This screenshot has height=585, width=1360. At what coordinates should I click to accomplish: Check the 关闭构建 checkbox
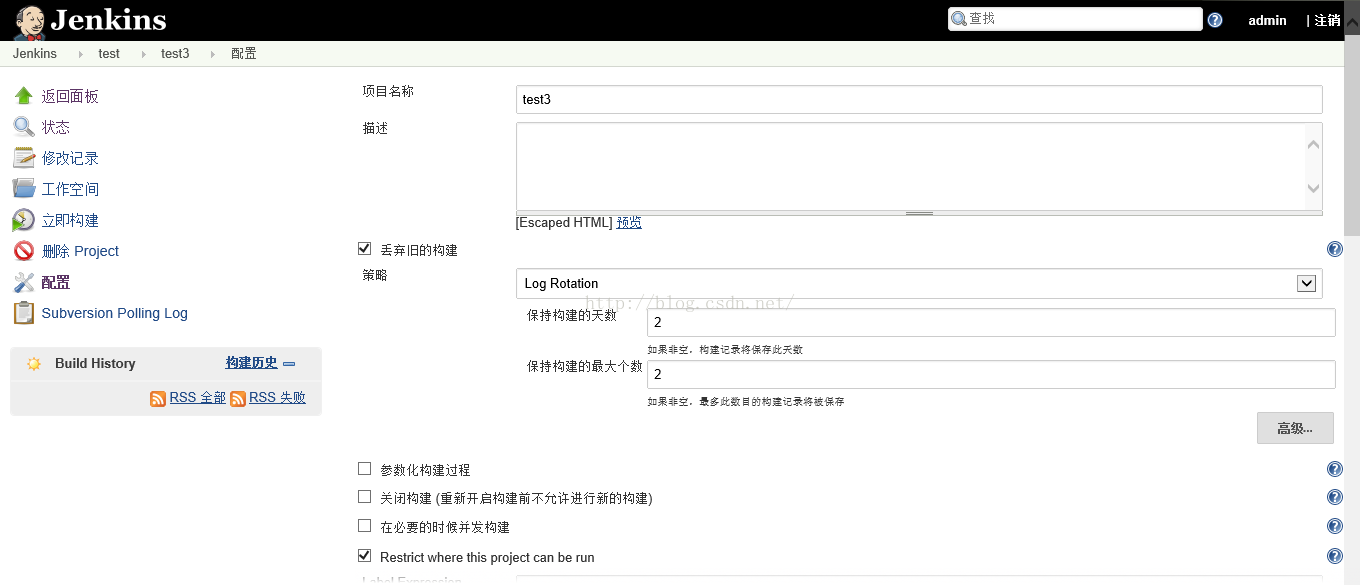click(x=364, y=496)
